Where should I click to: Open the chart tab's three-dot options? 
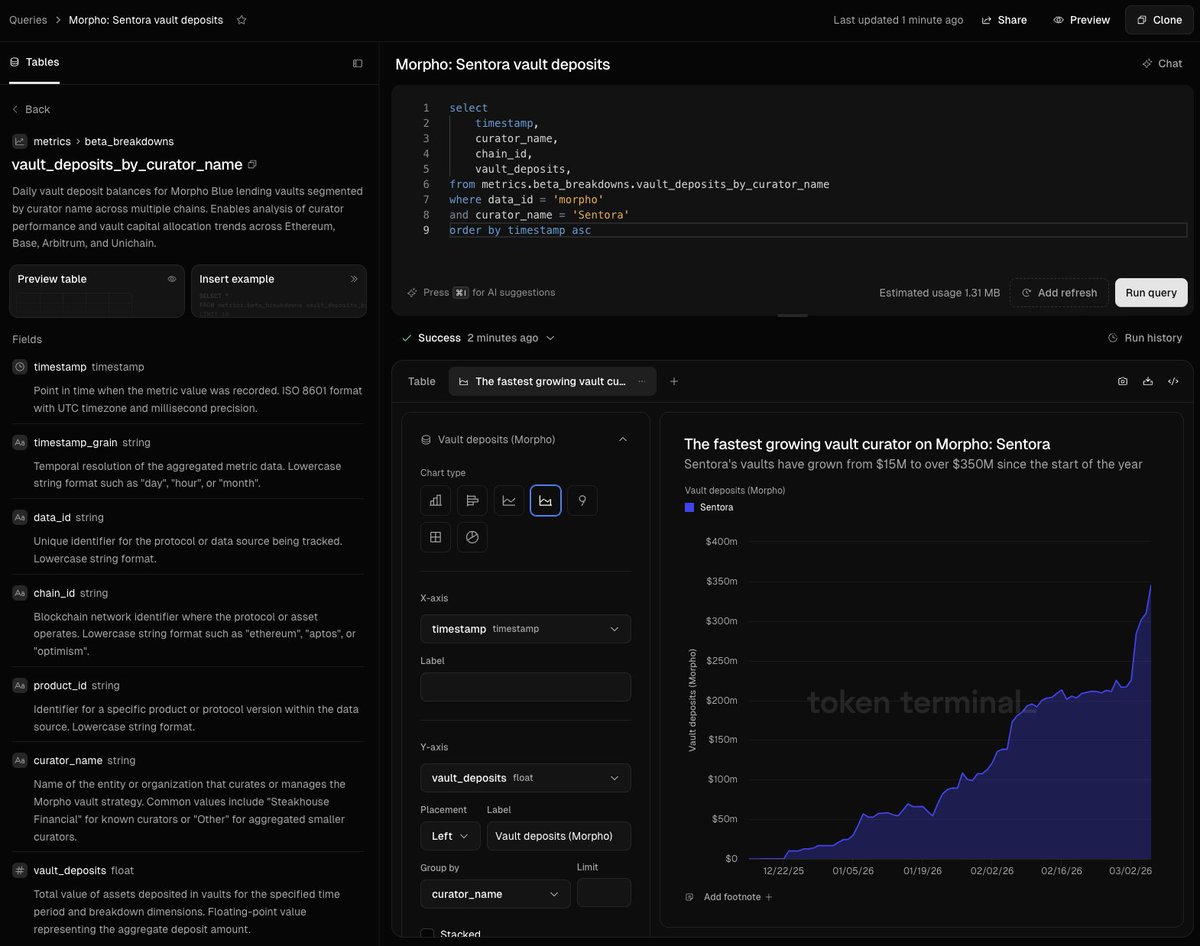point(642,381)
